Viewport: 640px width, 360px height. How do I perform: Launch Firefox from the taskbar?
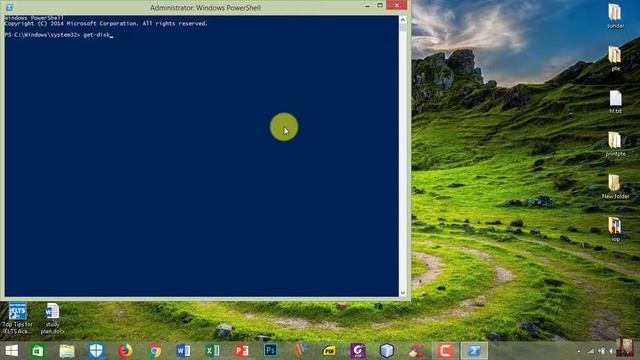click(x=125, y=351)
